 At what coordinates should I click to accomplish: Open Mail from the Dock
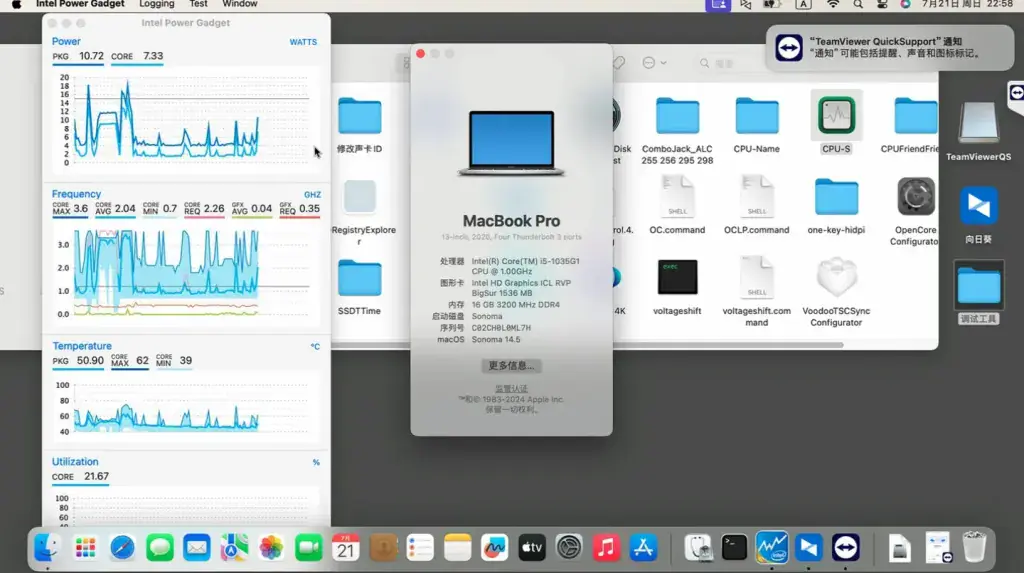pyautogui.click(x=197, y=548)
